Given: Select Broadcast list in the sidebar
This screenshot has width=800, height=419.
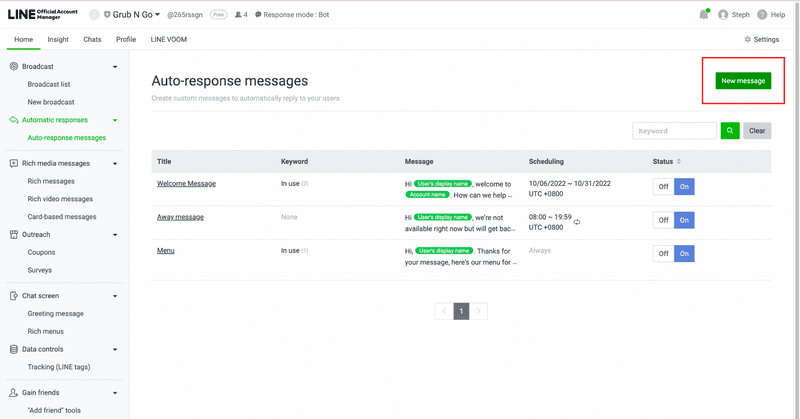Looking at the screenshot, I should [x=49, y=84].
